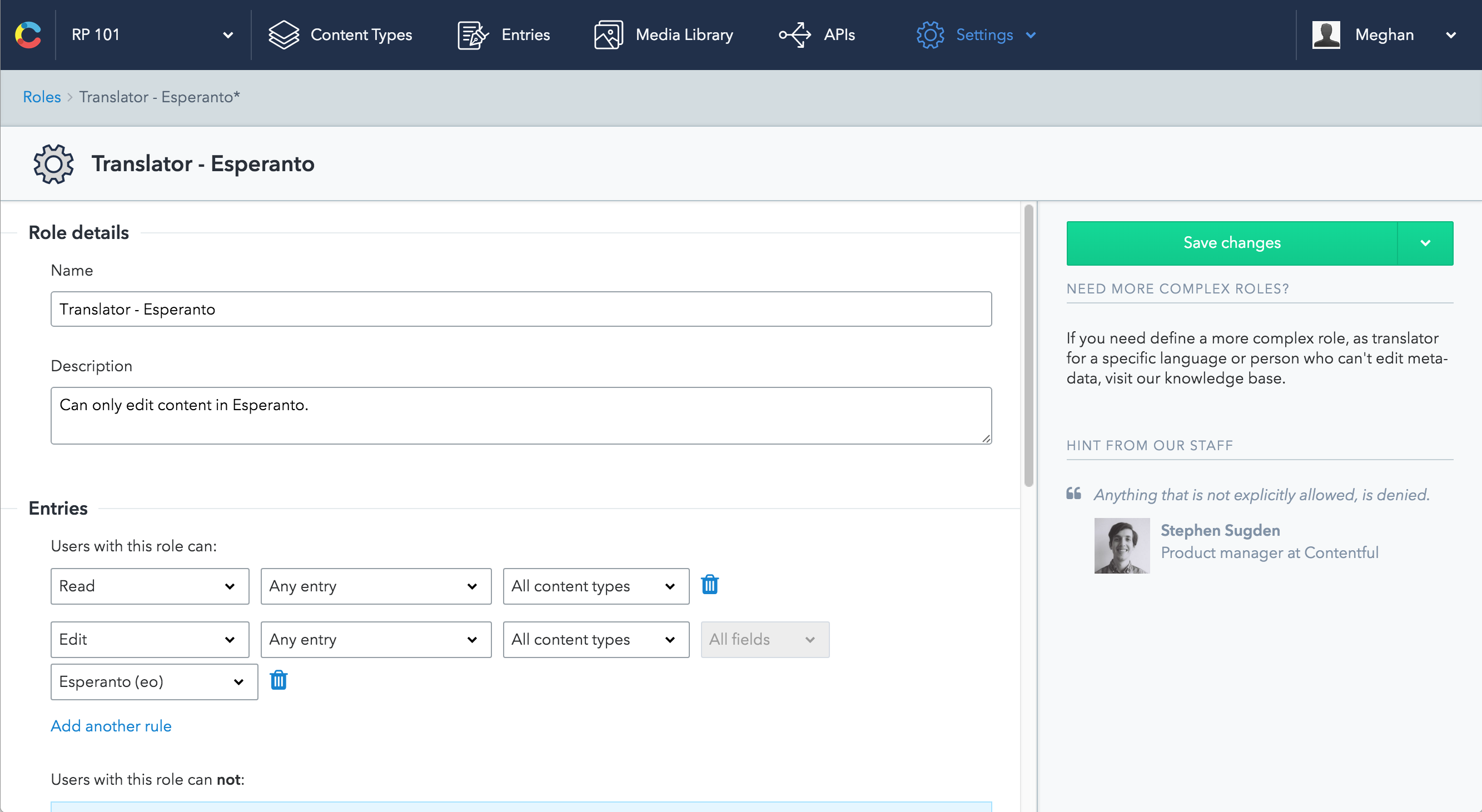Click the Contentful logo icon

[x=28, y=34]
